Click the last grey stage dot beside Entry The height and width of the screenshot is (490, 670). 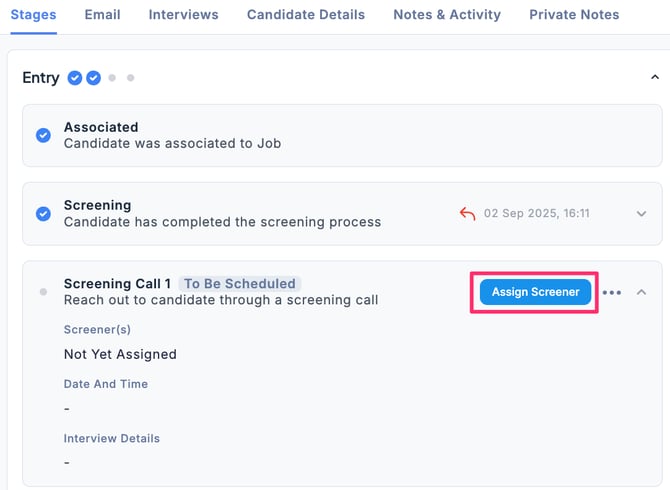[130, 78]
